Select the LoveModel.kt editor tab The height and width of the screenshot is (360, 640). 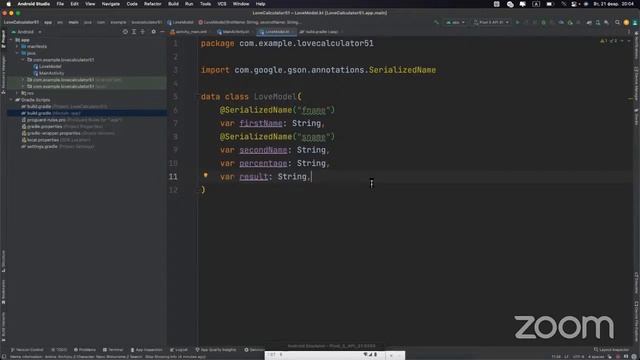tap(276, 31)
